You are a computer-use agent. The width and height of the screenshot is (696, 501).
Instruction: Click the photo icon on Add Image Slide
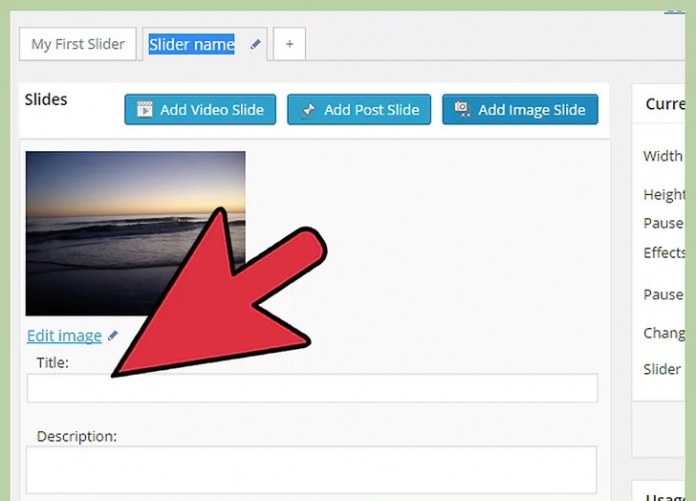462,110
